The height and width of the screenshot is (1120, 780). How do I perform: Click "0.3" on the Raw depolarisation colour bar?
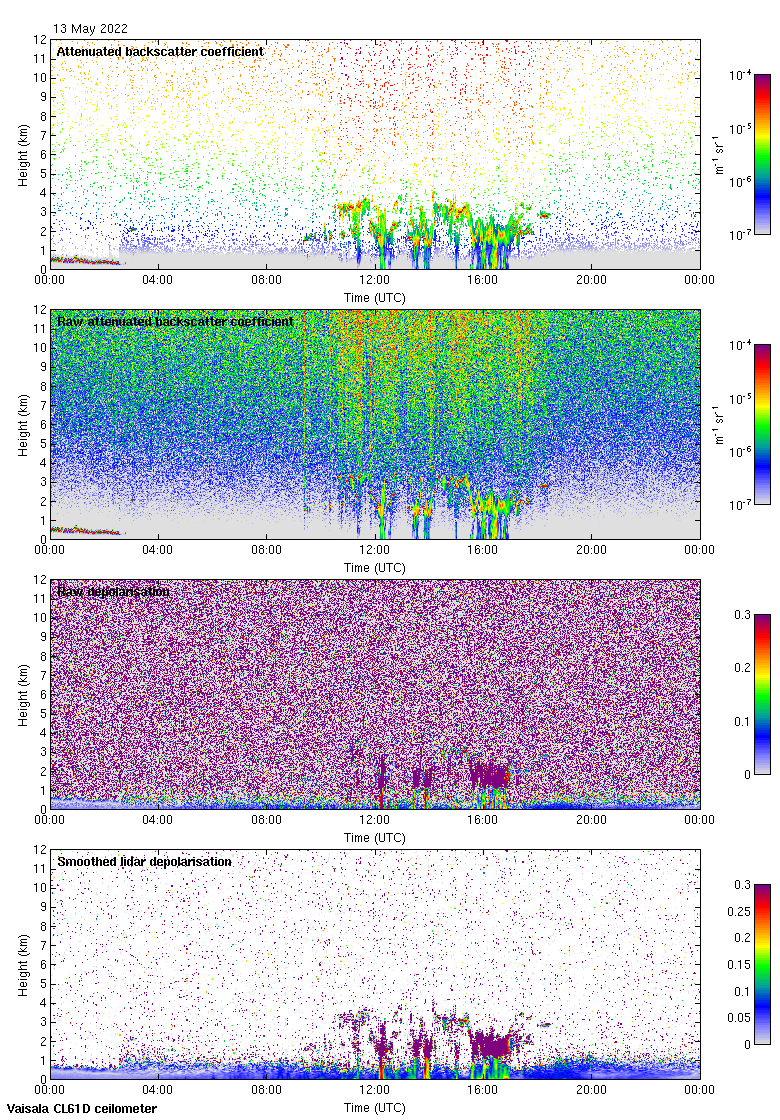[x=742, y=615]
